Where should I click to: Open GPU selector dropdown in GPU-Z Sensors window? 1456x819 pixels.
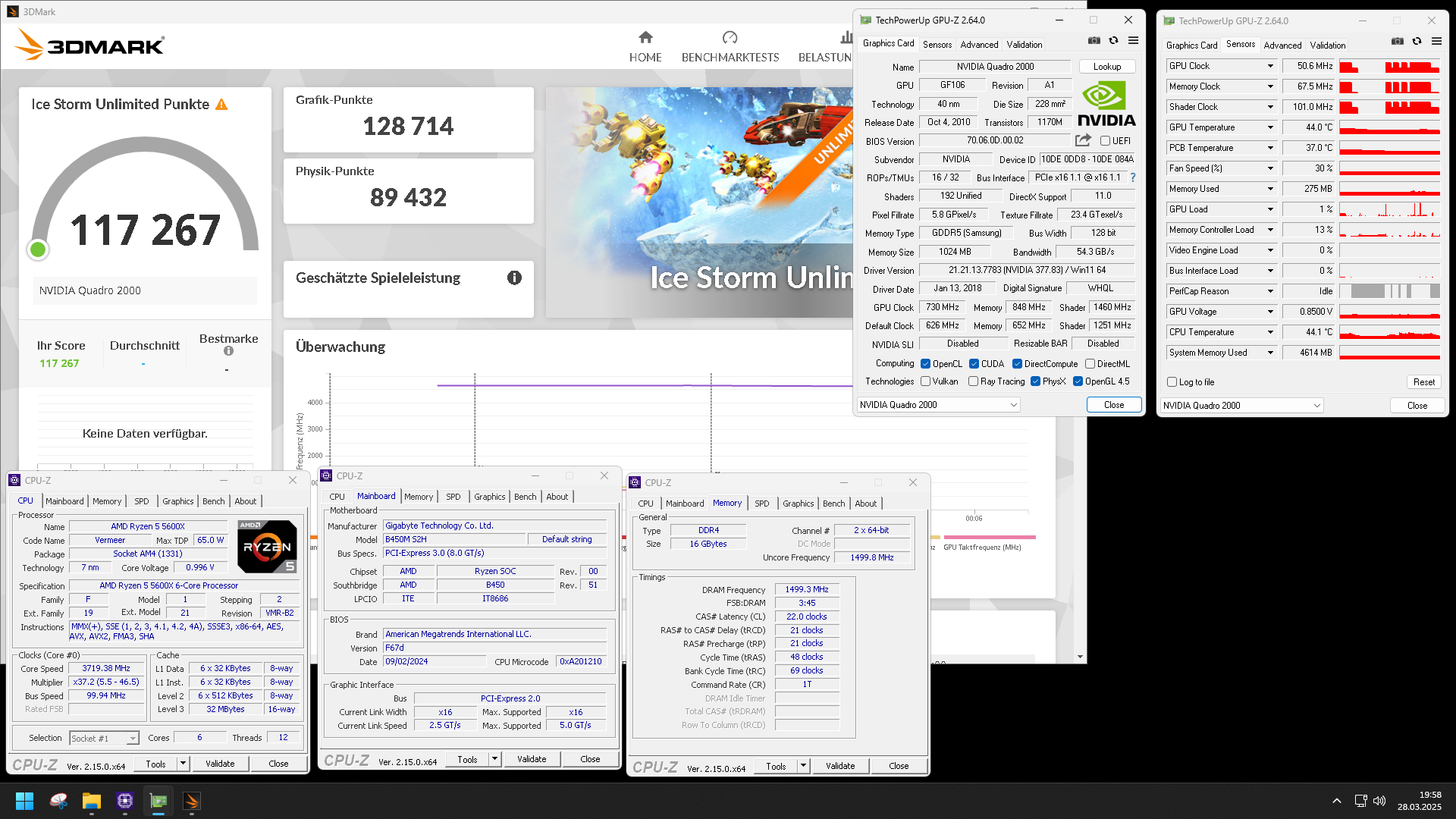(1241, 406)
